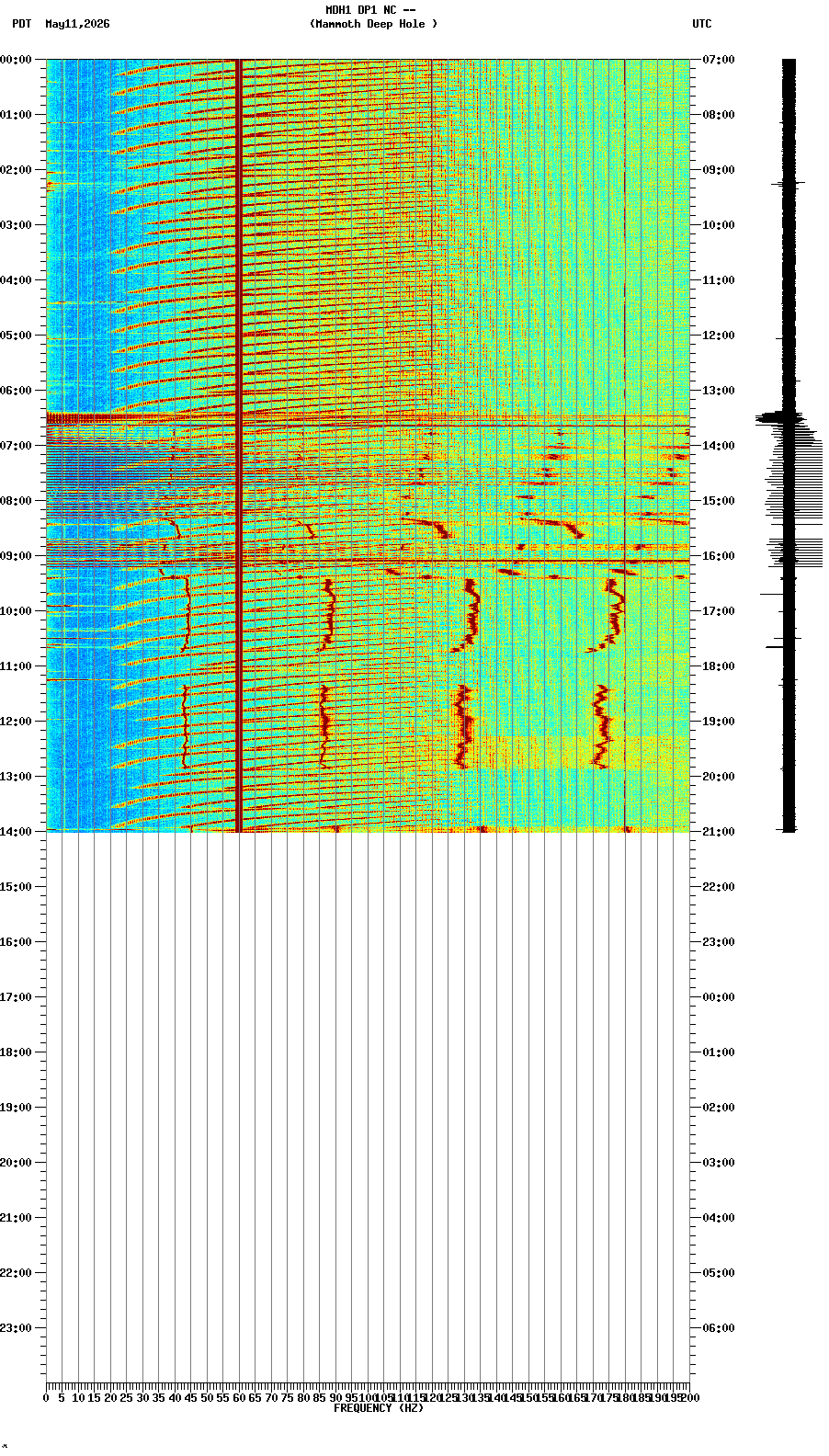This screenshot has height=1456, width=829.
Task: Click the 18:00 label on the UTC axis
Action: pyautogui.click(x=719, y=666)
